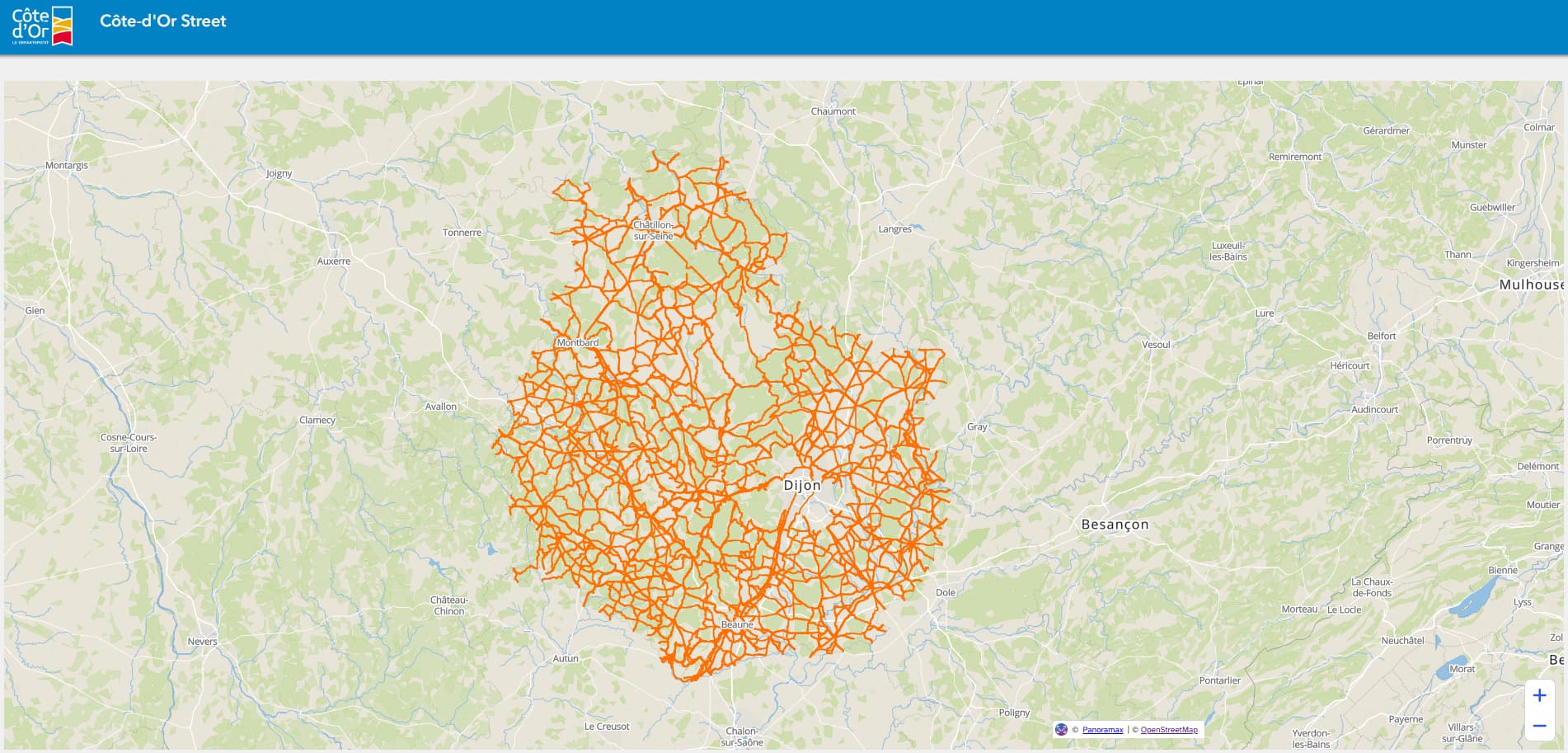Click the Mulhouse label on the map
Screen dimensions: 1568x753
pyautogui.click(x=1530, y=285)
